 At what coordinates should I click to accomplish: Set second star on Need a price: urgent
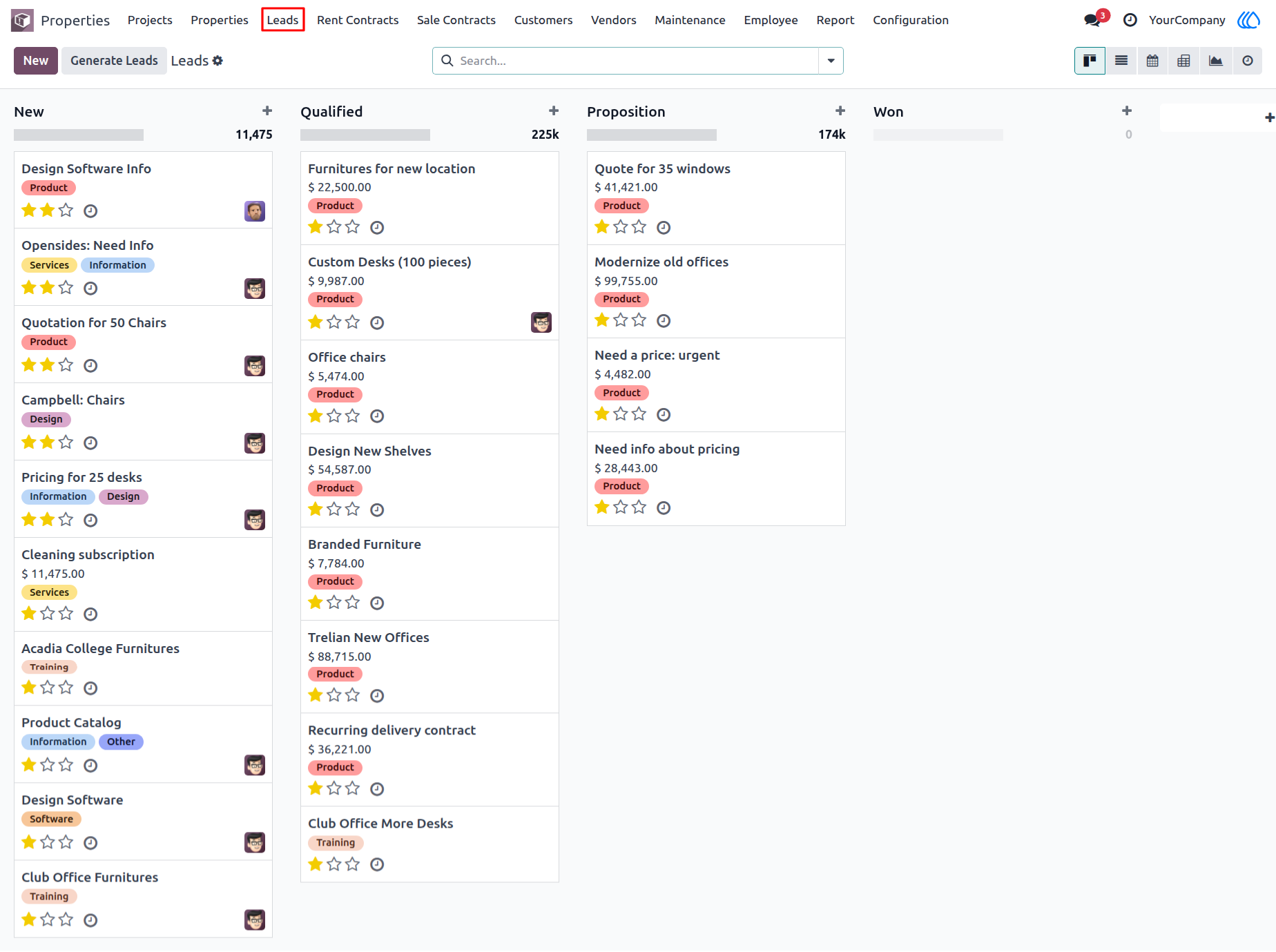pyautogui.click(x=621, y=414)
